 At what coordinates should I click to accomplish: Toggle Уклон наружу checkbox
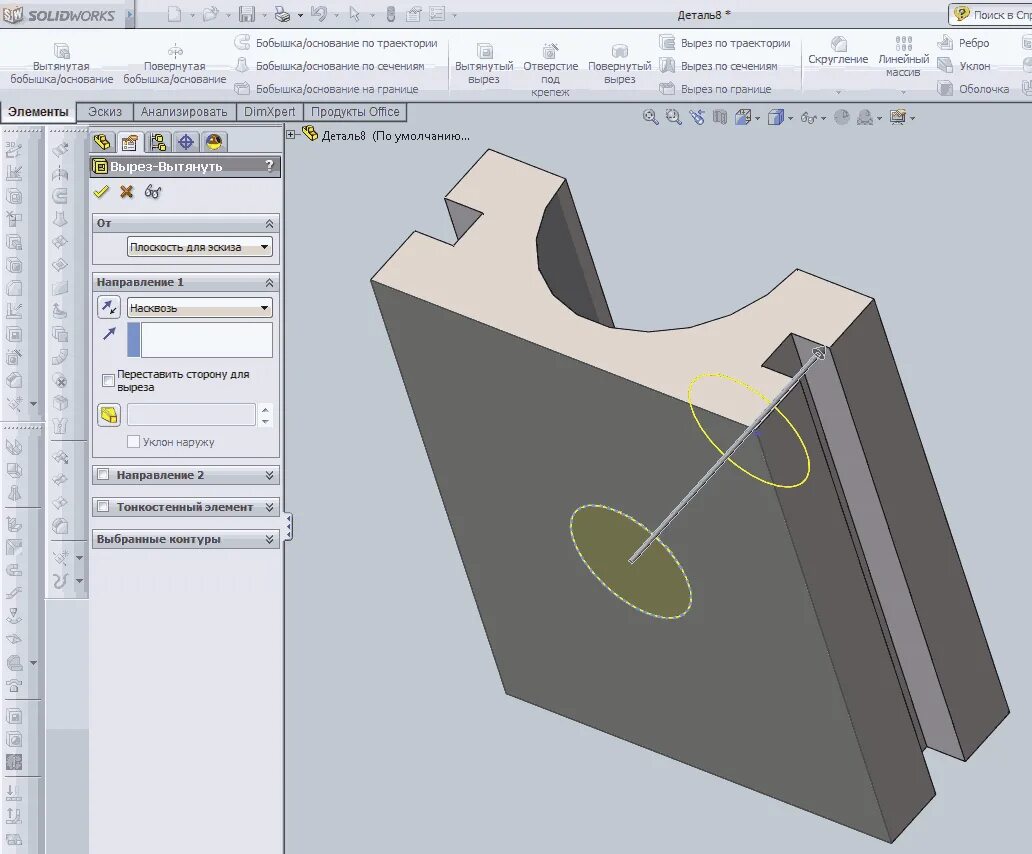(133, 441)
